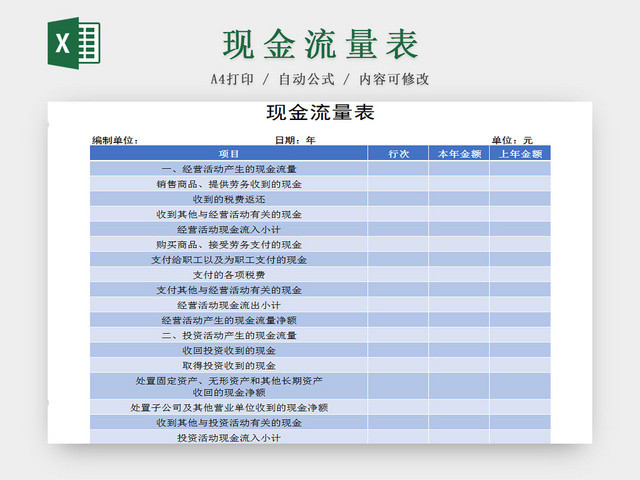Select the subtitle text A4打印 / 自动公式 / 内容可修改
The width and height of the screenshot is (640, 480).
[x=320, y=79]
